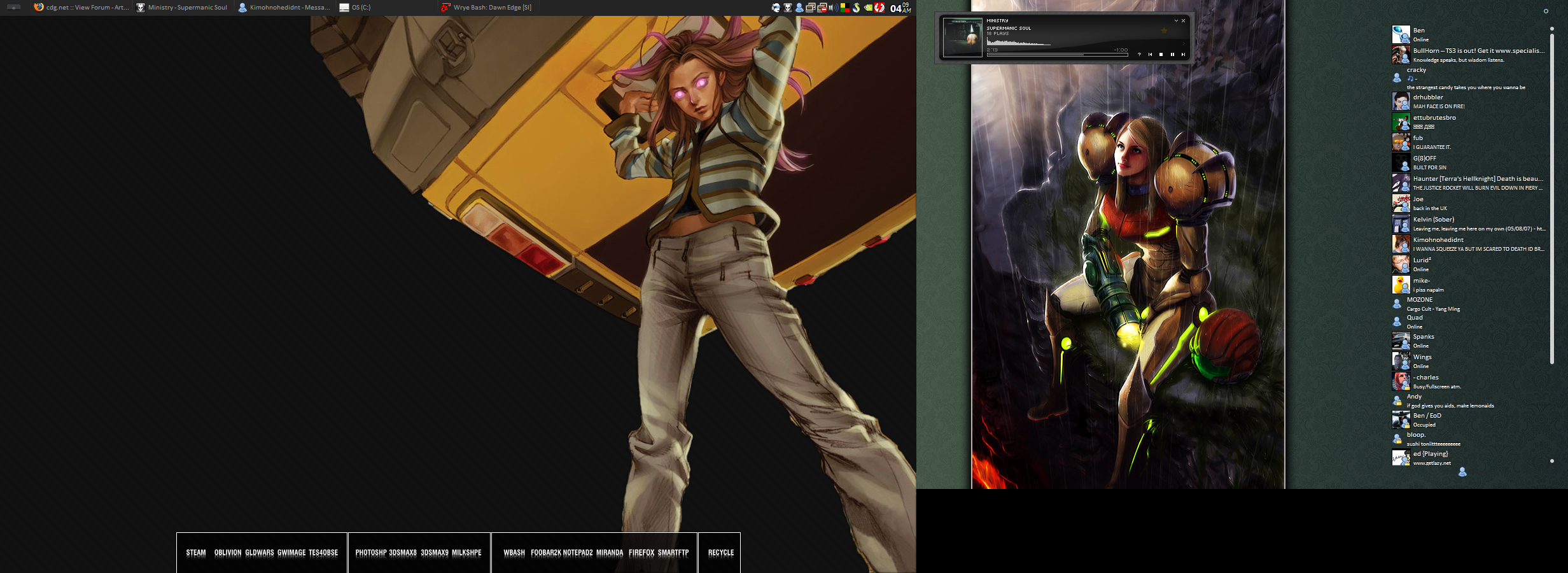Open the Firefox cdg.net View Forum taskbar item
The image size is (1568, 573).
81,8
